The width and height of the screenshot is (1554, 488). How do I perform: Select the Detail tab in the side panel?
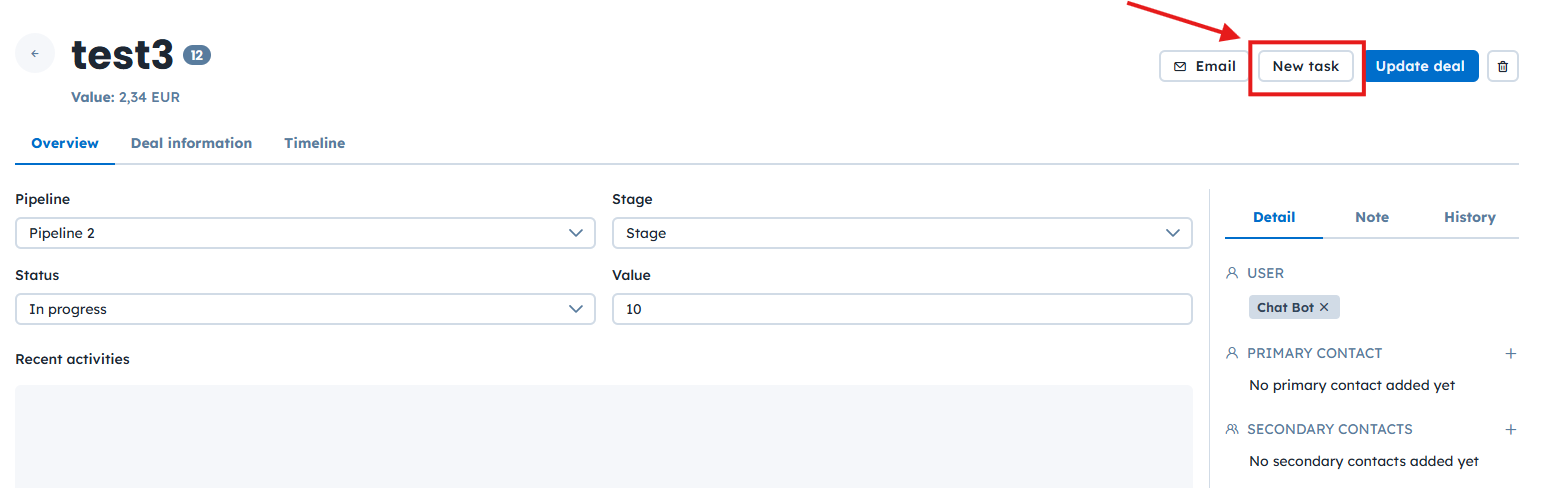click(x=1274, y=217)
